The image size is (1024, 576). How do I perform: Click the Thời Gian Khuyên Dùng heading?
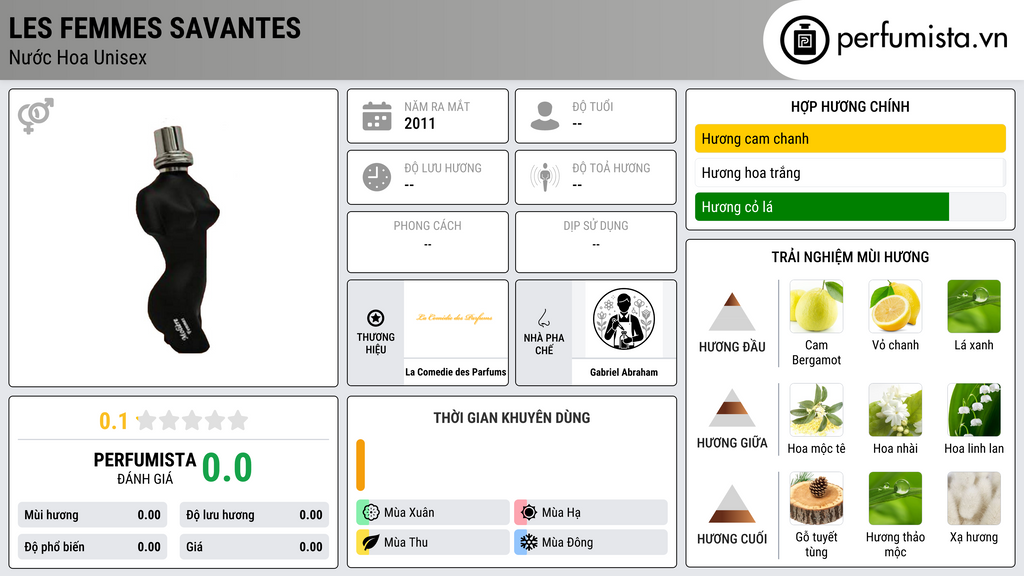(511, 418)
